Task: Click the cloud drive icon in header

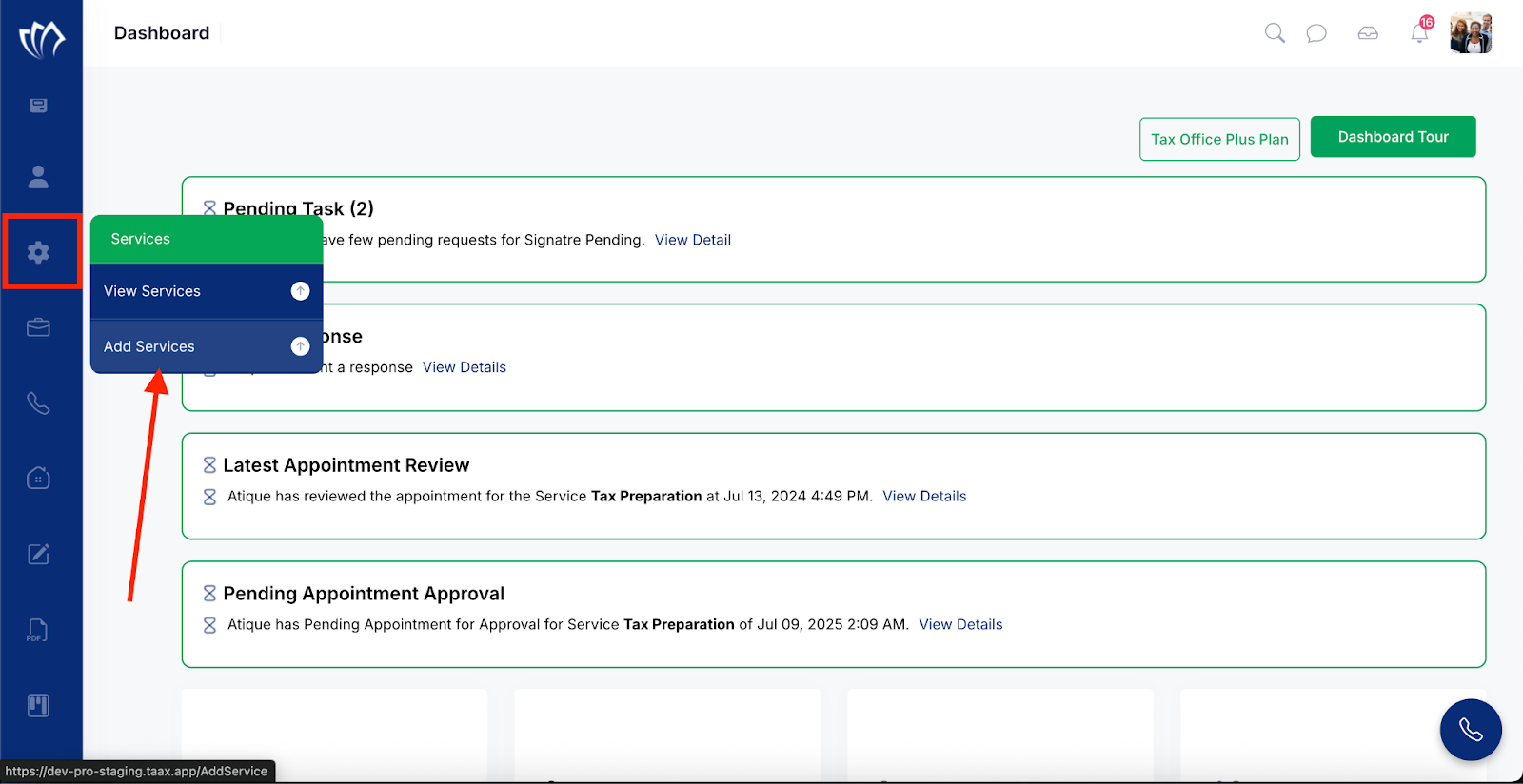Action: [1368, 33]
